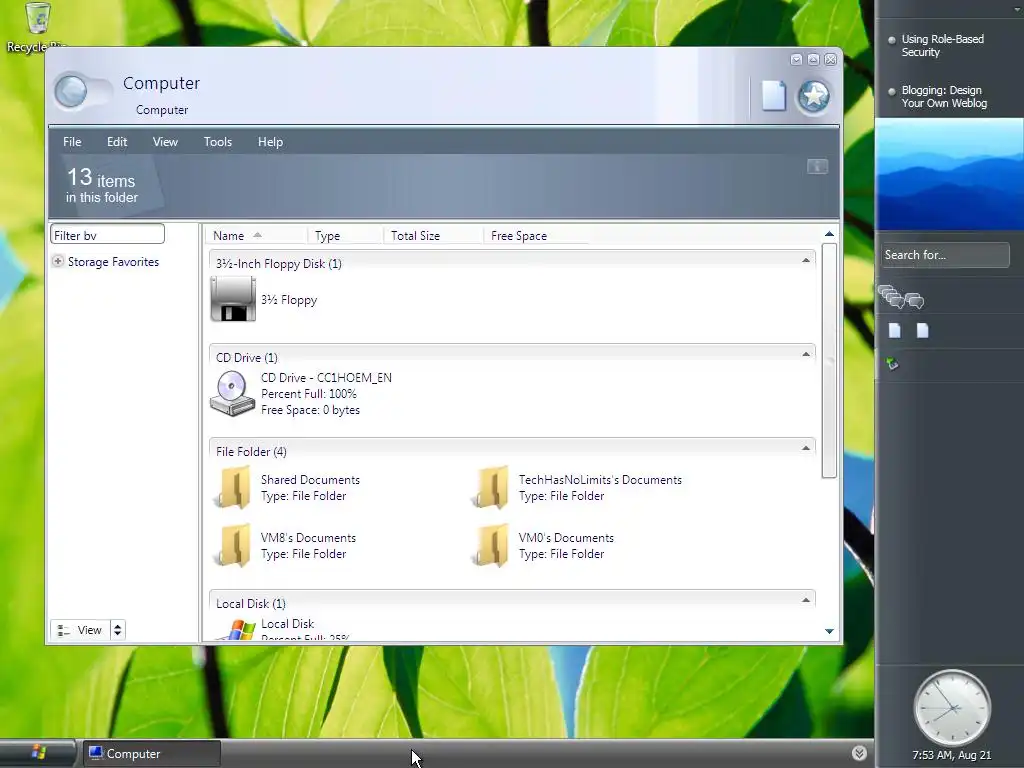
Task: Click the chat bubbles icon in sidebar
Action: point(901,297)
